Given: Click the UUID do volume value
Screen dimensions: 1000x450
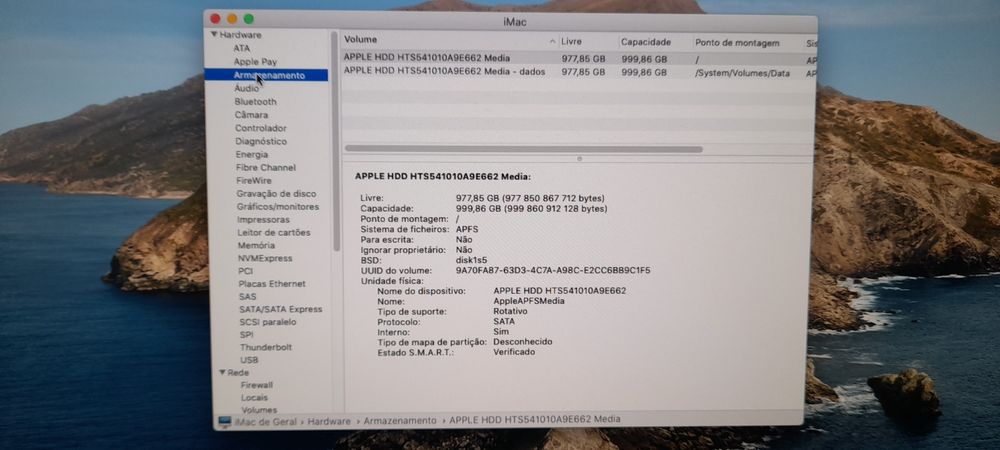Looking at the screenshot, I should click(x=553, y=270).
